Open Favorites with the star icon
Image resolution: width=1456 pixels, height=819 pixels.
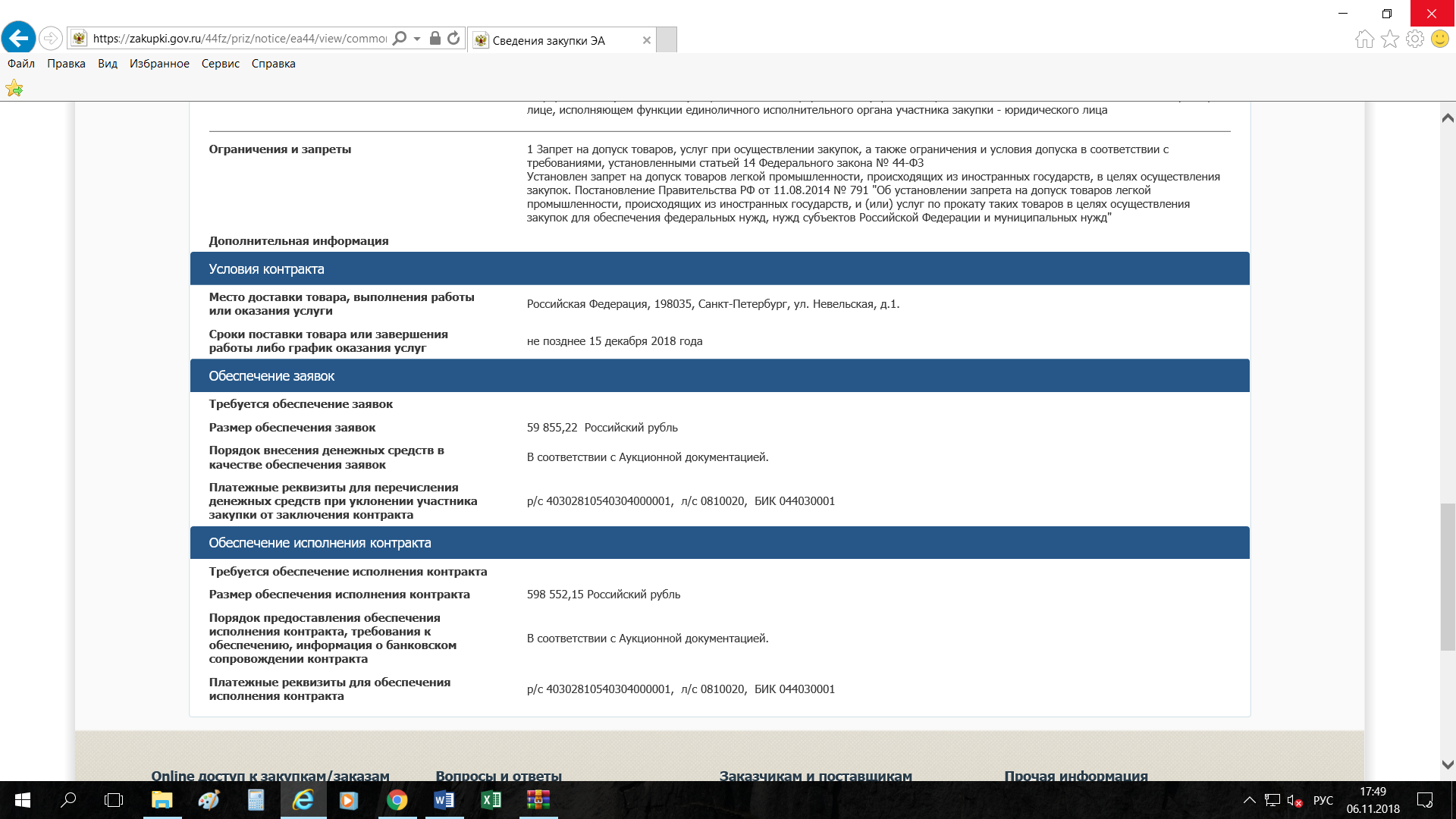click(1390, 39)
